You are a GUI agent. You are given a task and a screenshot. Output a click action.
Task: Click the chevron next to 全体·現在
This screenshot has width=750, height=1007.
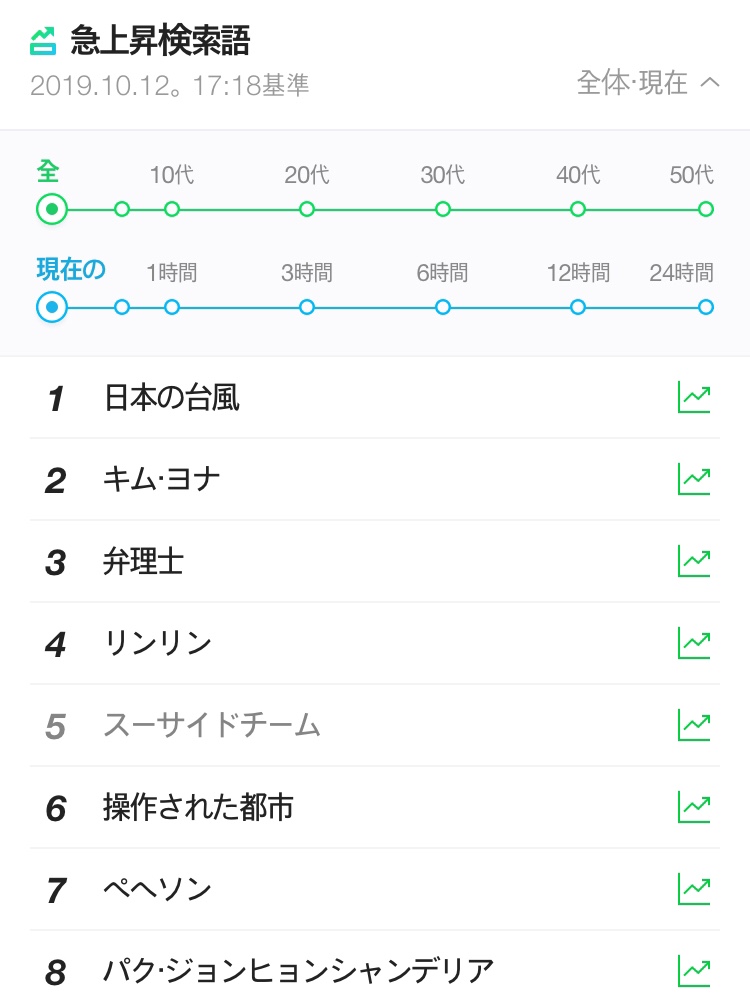coord(710,82)
